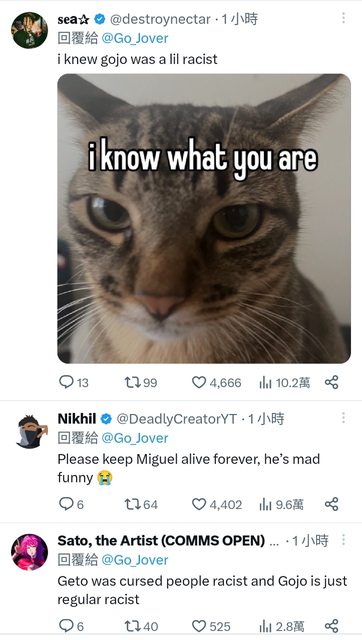Share the sea cat meme tweet
This screenshot has height=640, width=362.
pos(331,382)
